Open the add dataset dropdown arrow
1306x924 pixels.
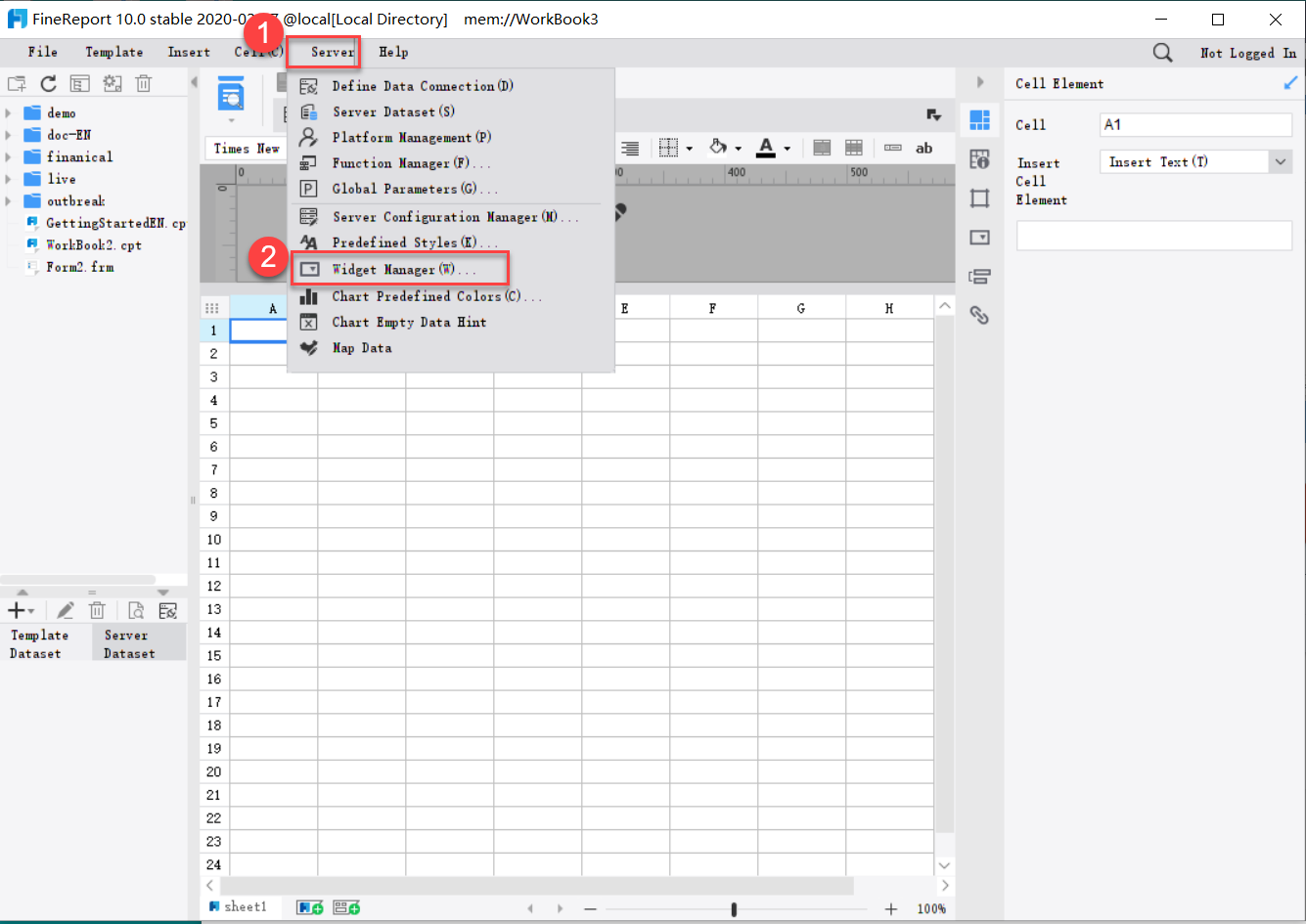(29, 610)
